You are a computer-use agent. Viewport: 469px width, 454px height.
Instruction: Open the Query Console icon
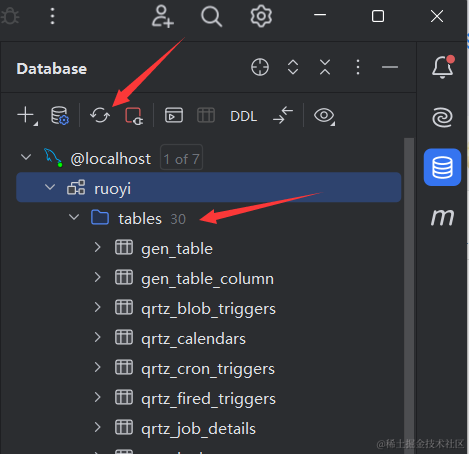click(174, 115)
